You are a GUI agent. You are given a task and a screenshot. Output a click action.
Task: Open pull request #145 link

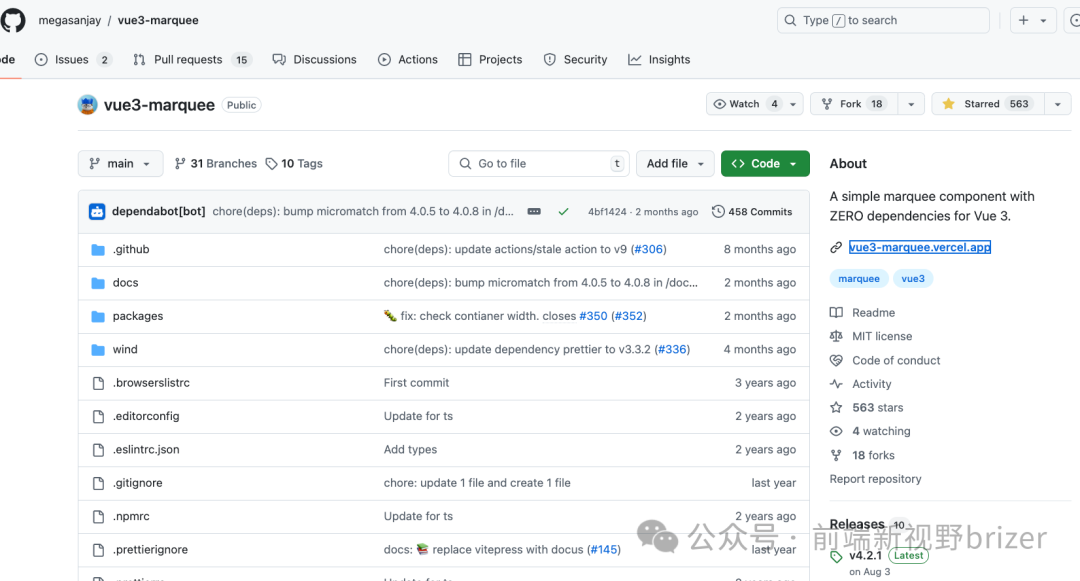[x=603, y=549]
